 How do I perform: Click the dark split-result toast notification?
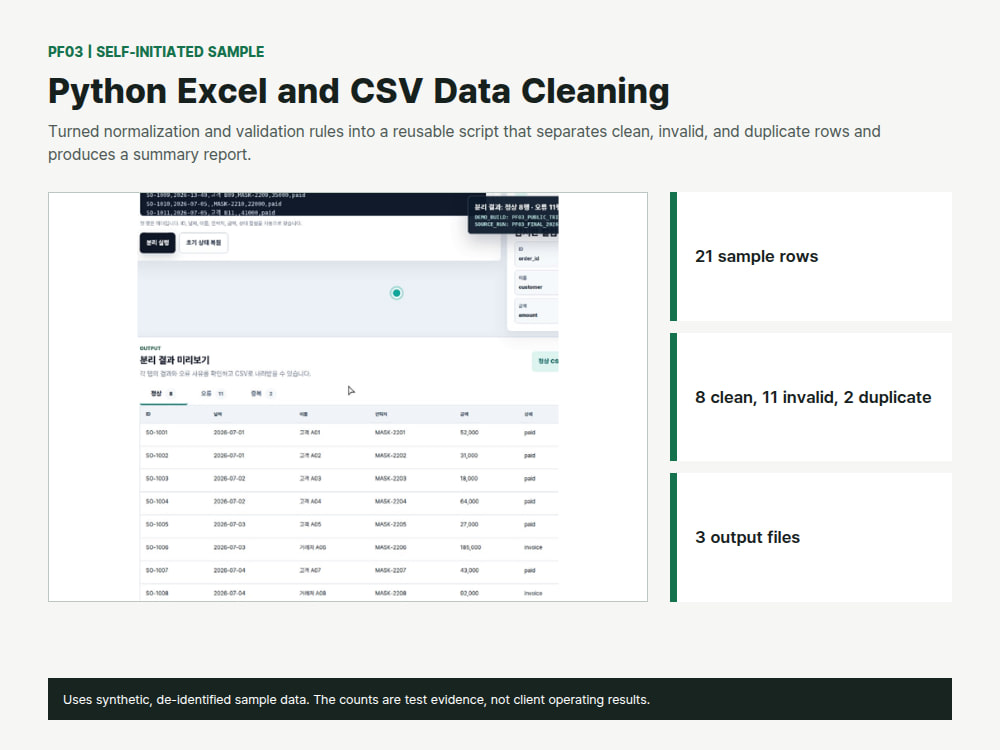pyautogui.click(x=513, y=216)
